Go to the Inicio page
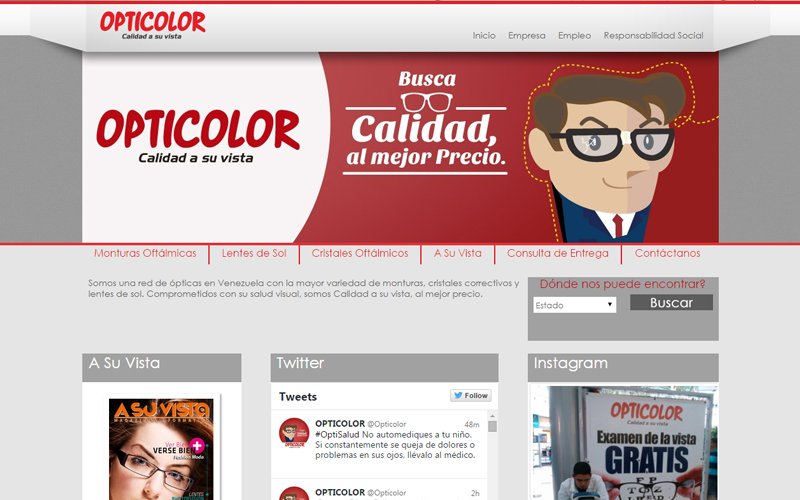This screenshot has width=800, height=500. point(484,36)
